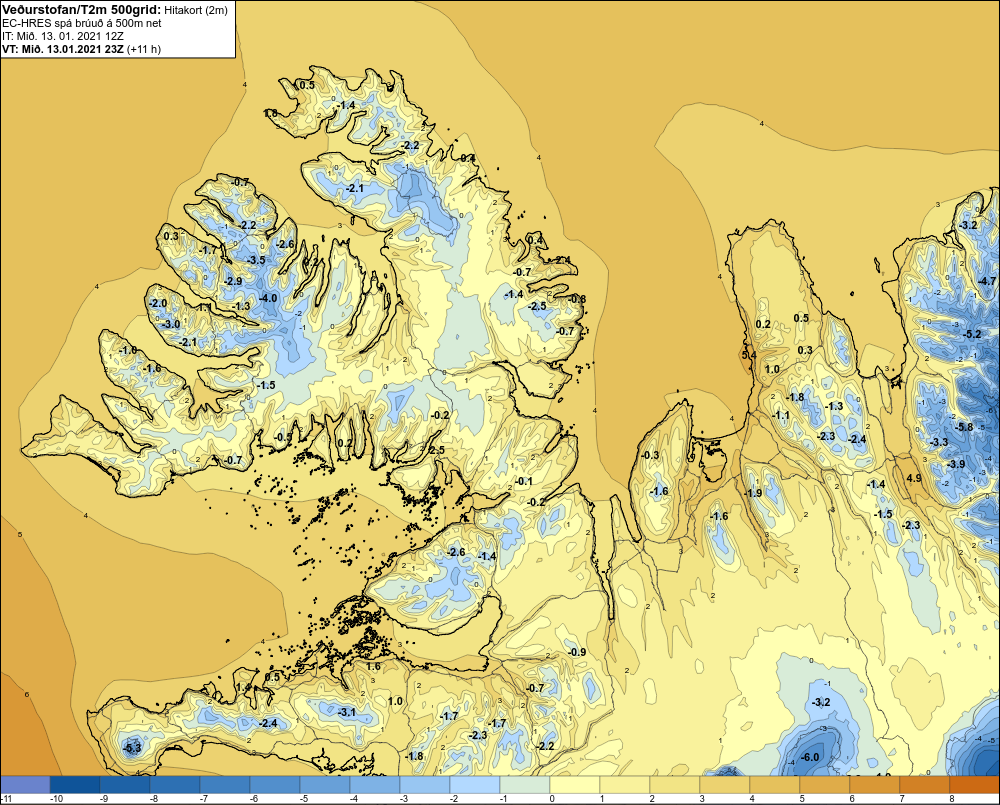Select the legend swatch between 6 and 7
1000x805 pixels.
[x=875, y=785]
